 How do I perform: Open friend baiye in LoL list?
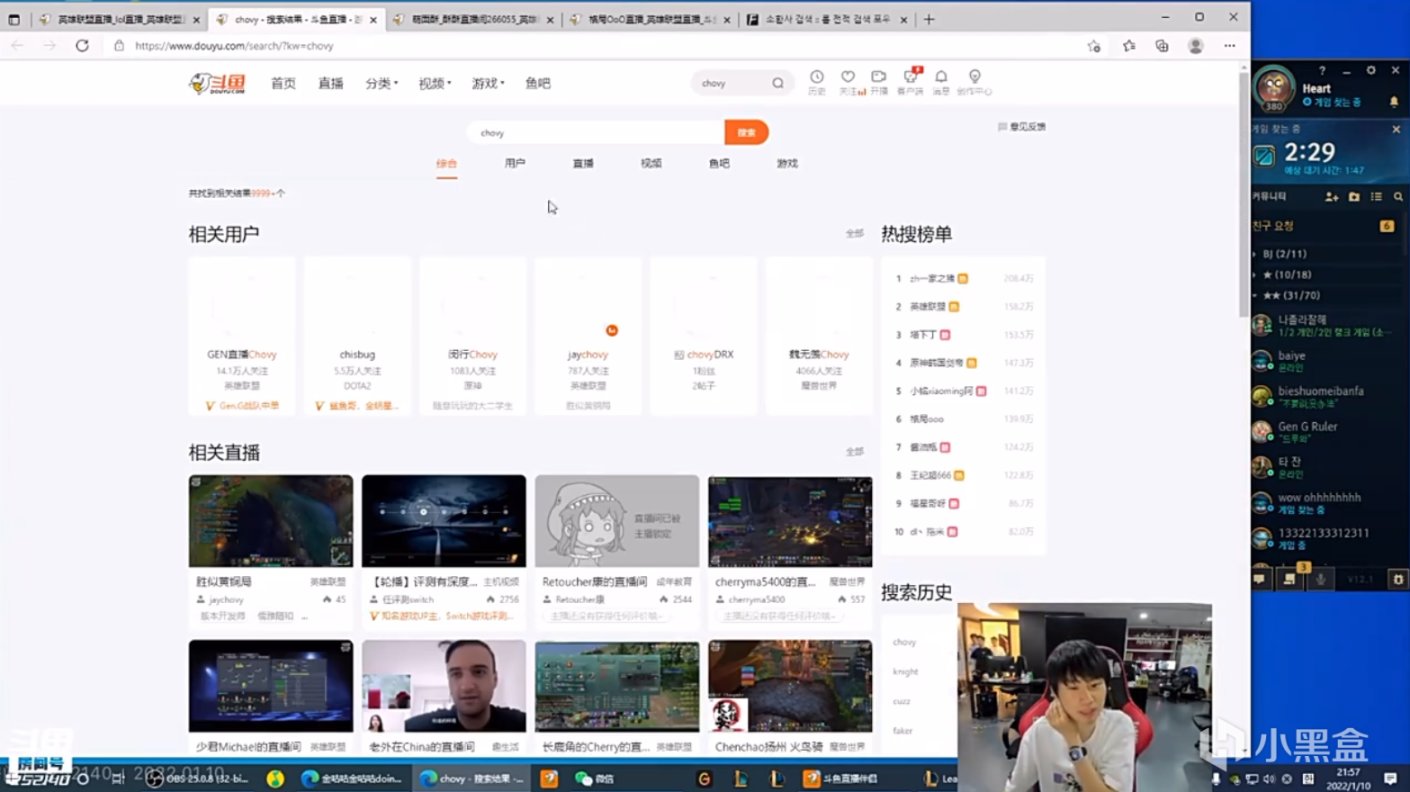pyautogui.click(x=1330, y=361)
